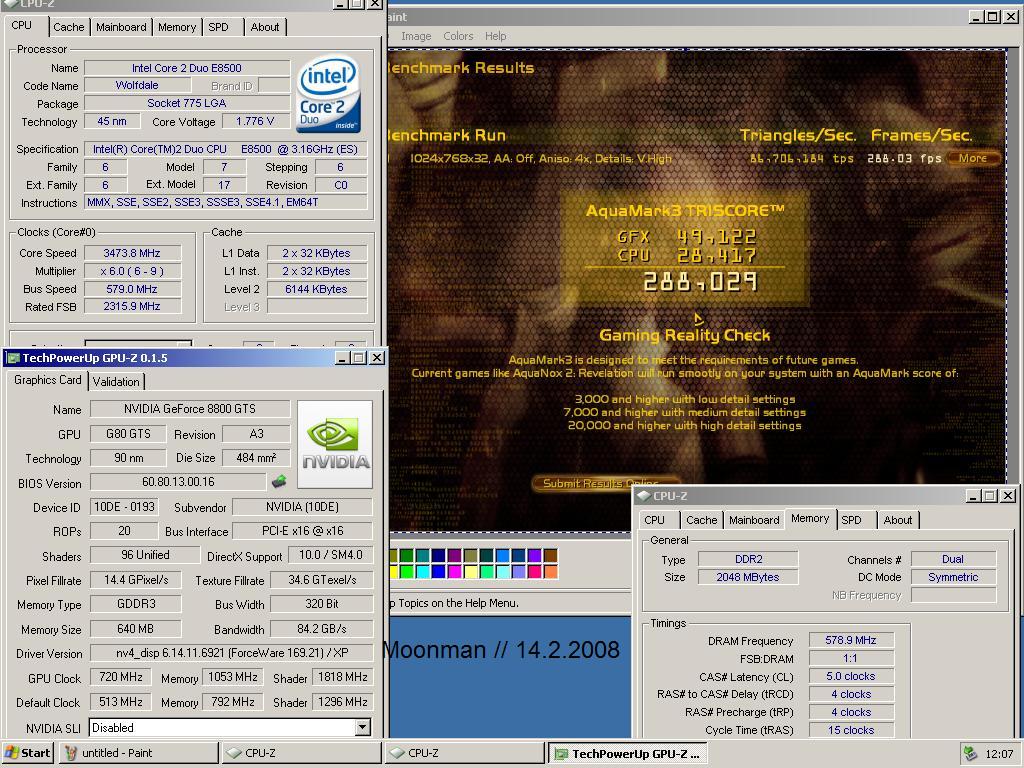The image size is (1024, 768).
Task: Open the SPD tab in the top CPU-Z window
Action: coord(218,27)
